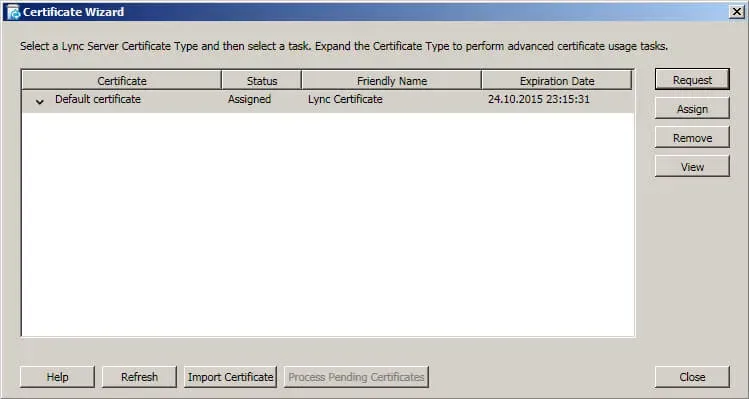749x399 pixels.
Task: Click the '24.10.2015 23:15:31' expiration cell
Action: [x=539, y=99]
